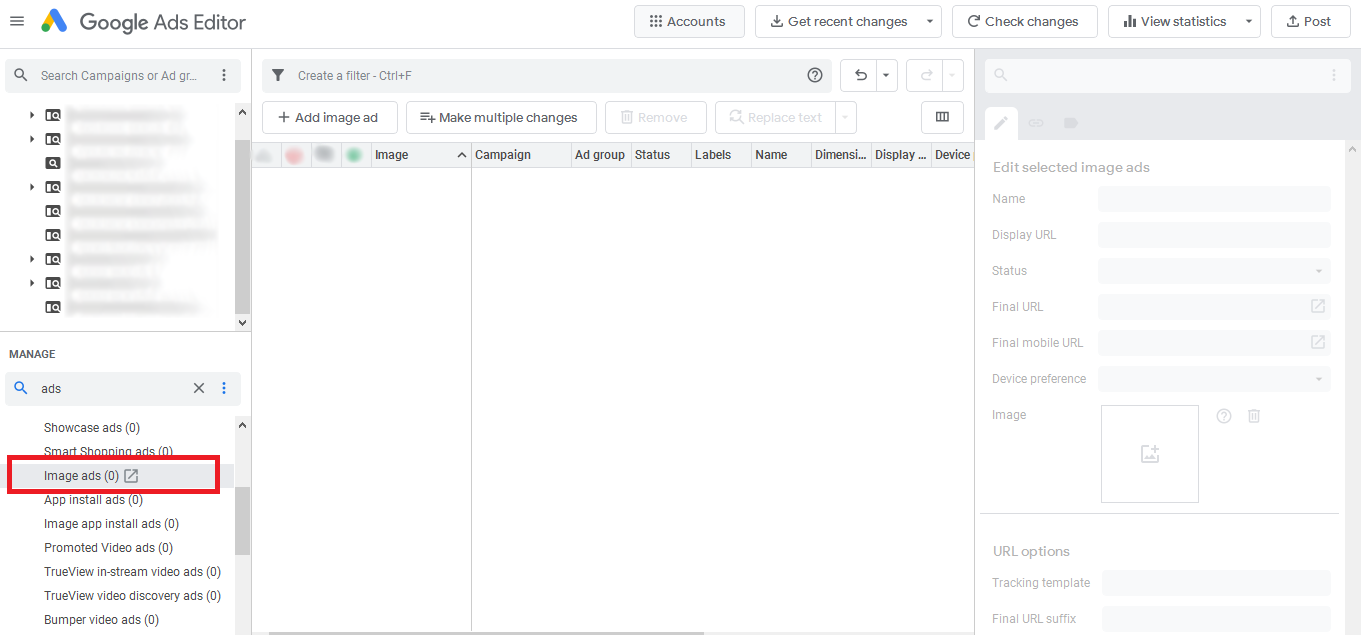Select App install ads (0)
The height and width of the screenshot is (635, 1361).
coord(93,500)
